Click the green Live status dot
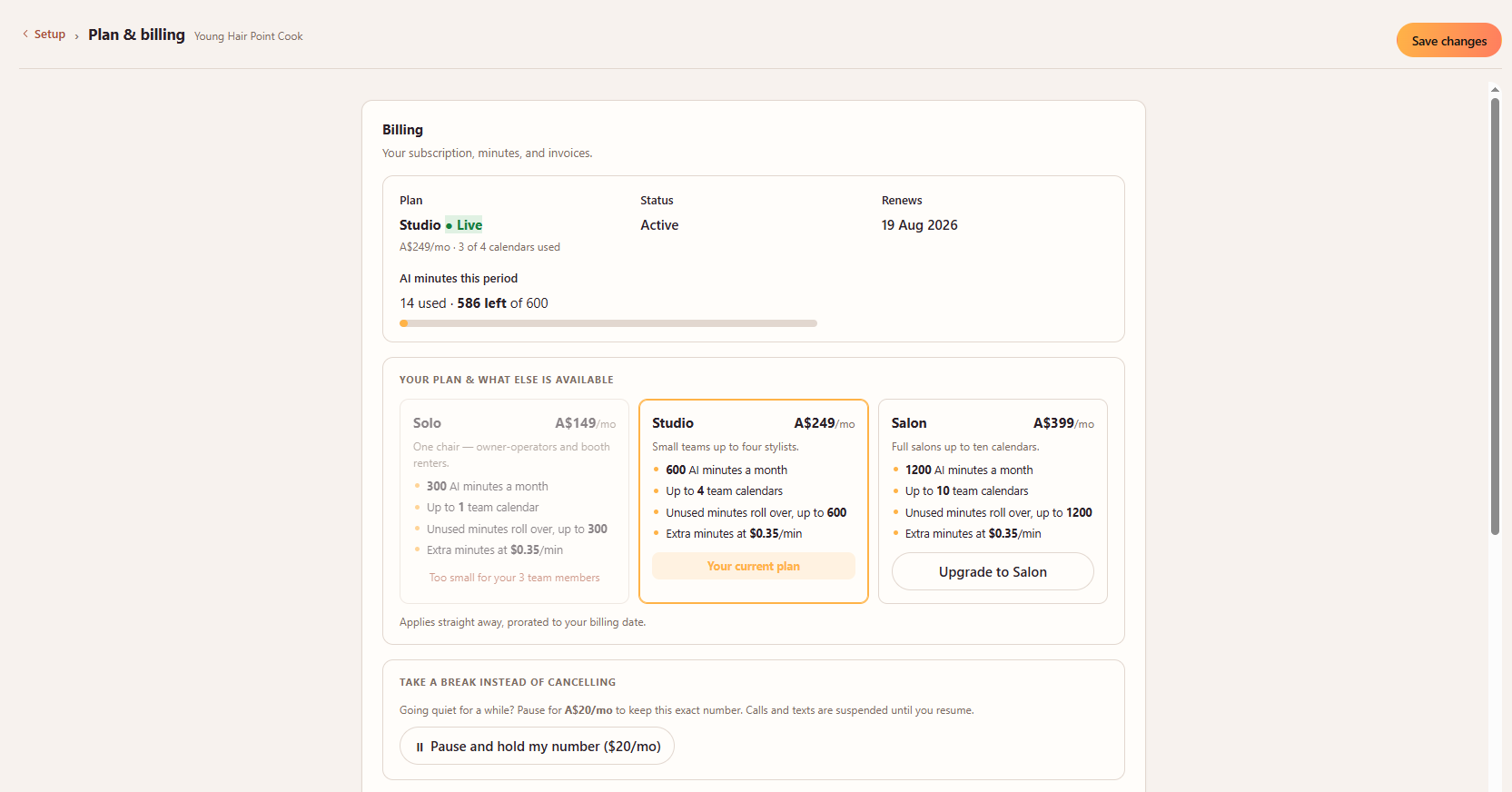Screen dimensions: 1512x792 point(449,226)
